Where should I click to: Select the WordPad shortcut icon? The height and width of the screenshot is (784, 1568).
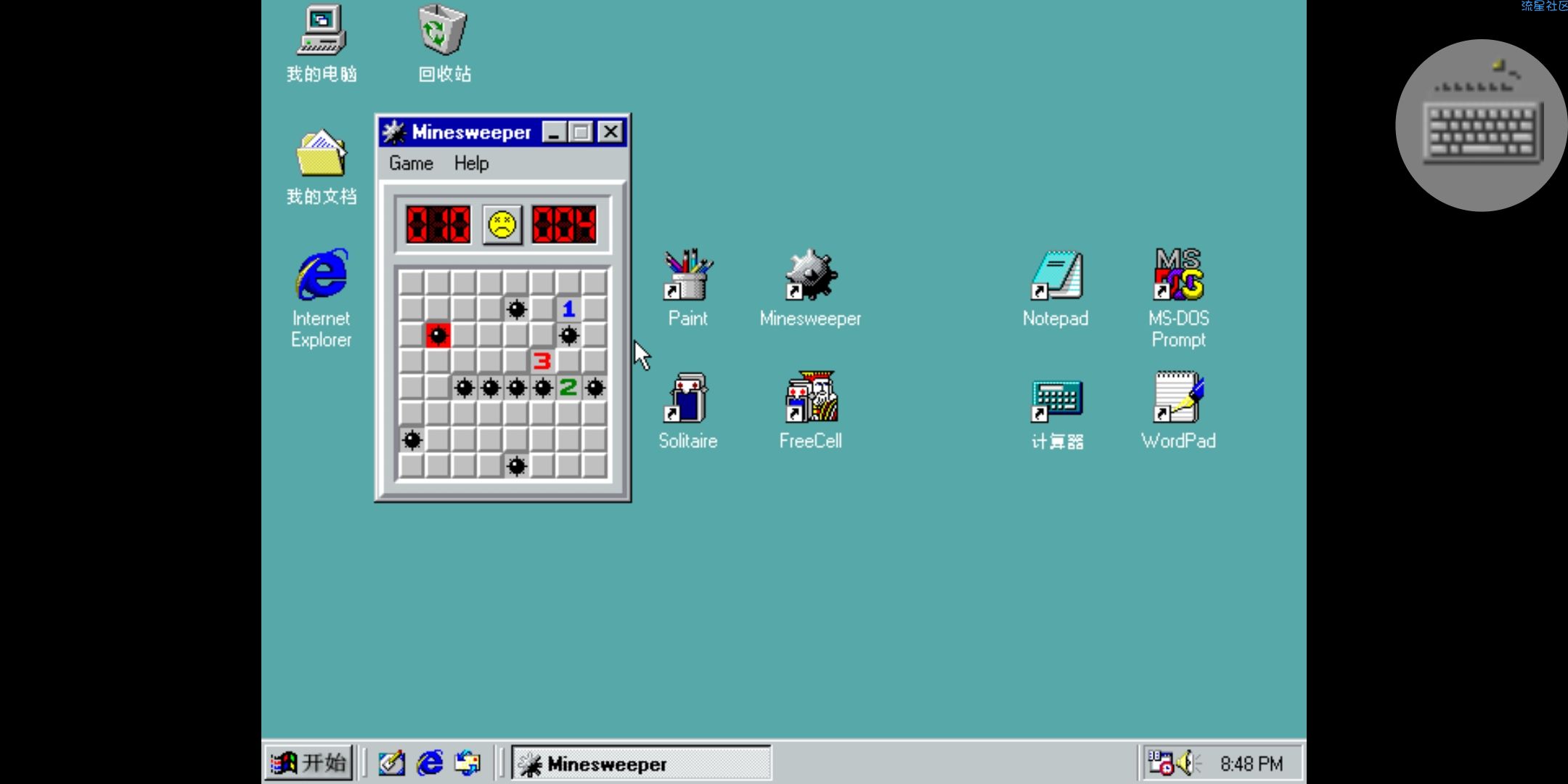point(1178,410)
